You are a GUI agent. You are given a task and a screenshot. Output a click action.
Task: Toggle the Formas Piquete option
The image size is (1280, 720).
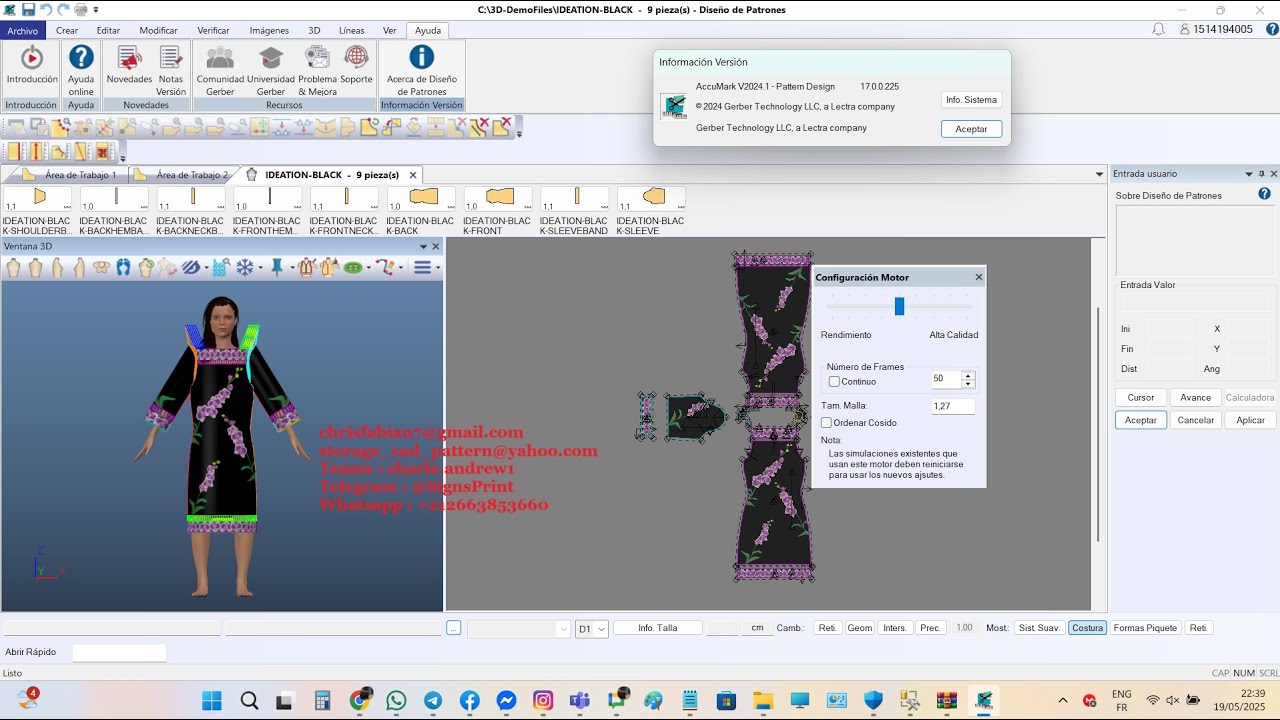coord(1145,628)
